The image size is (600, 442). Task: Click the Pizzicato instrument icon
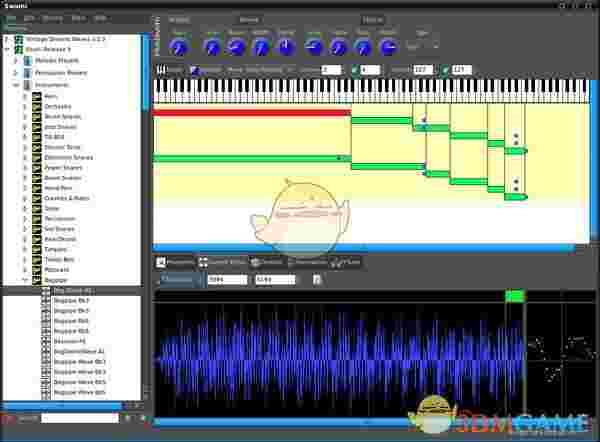37,270
